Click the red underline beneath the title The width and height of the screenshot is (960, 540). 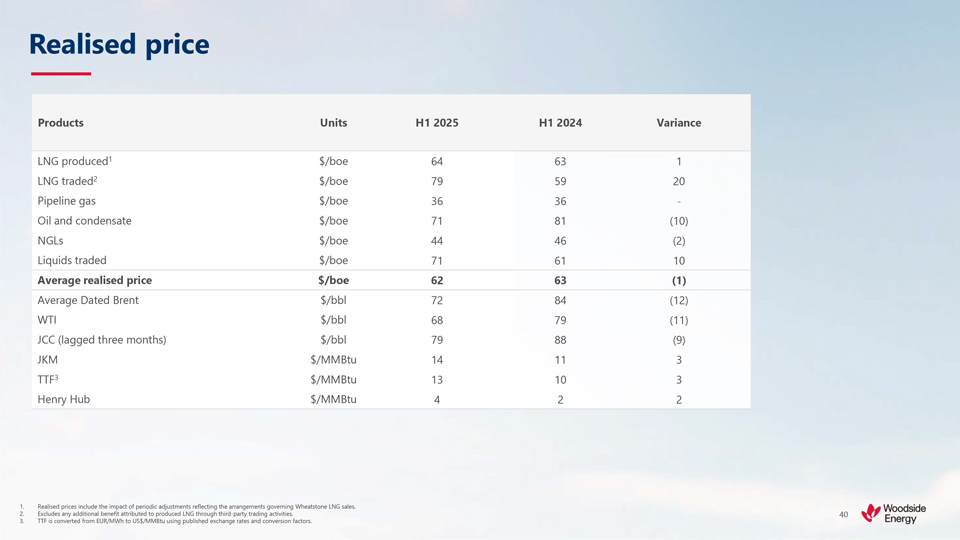[x=61, y=74]
